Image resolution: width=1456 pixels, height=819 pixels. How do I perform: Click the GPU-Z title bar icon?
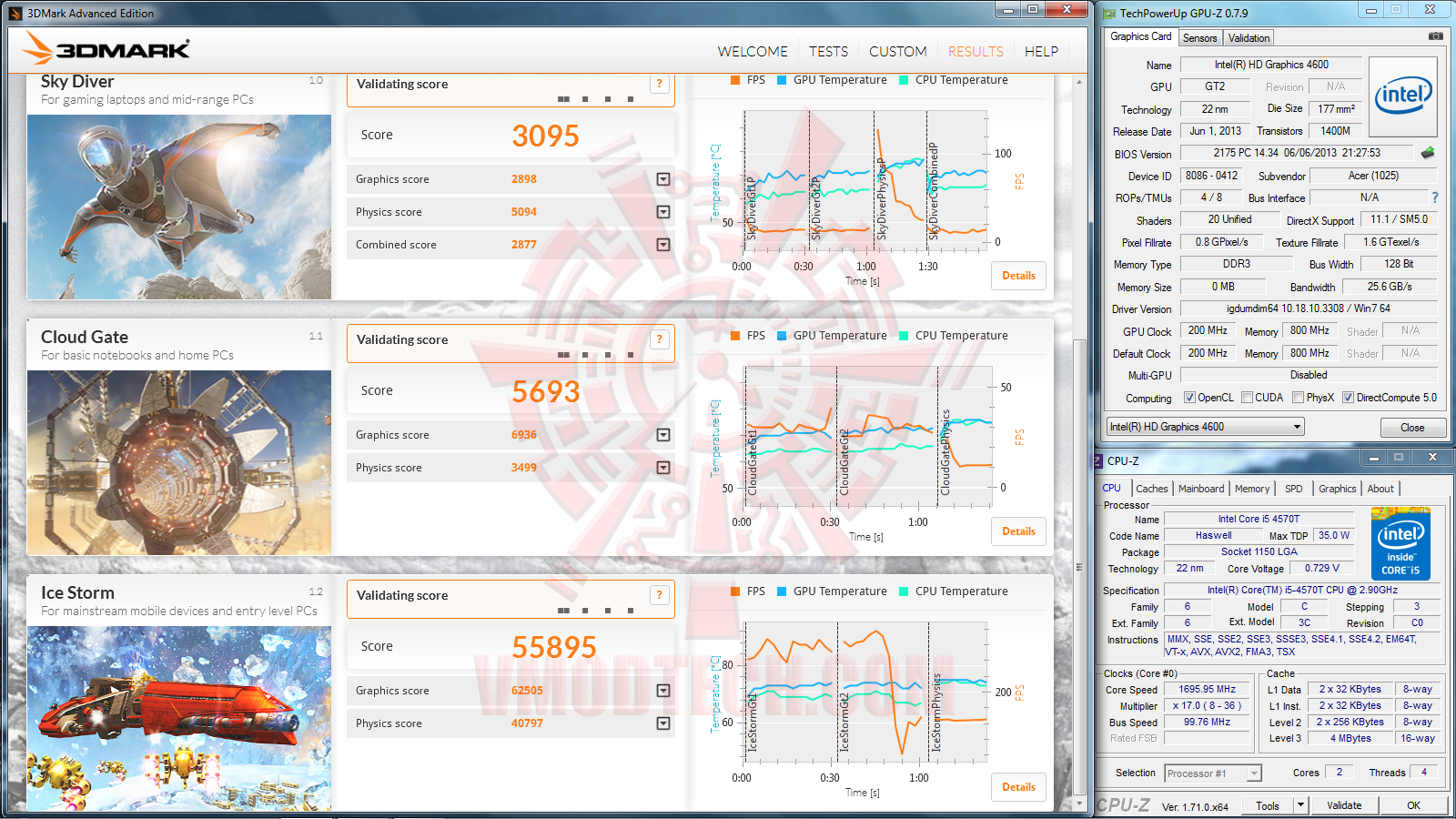(x=1109, y=14)
